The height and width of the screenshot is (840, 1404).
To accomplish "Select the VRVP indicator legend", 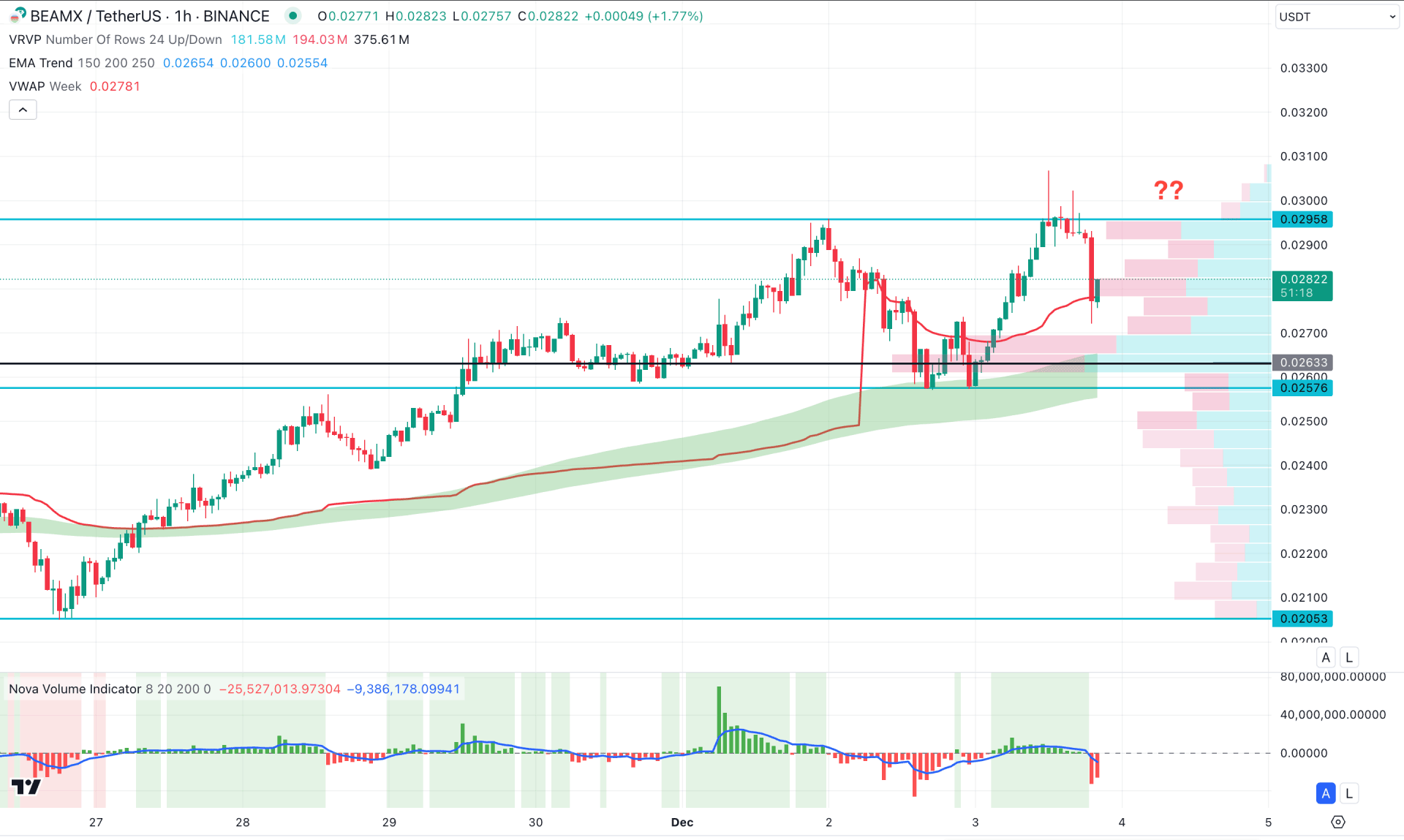I will (x=116, y=39).
